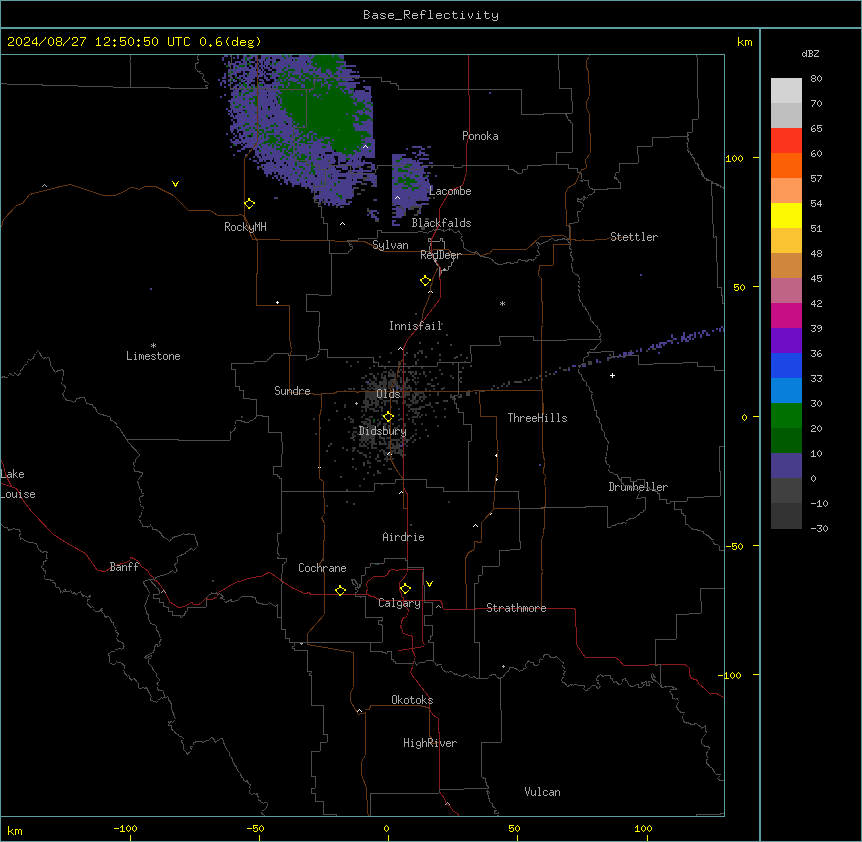The image size is (862, 842).
Task: Select the 80–70 dBZ light gray swatch
Action: [x=786, y=91]
